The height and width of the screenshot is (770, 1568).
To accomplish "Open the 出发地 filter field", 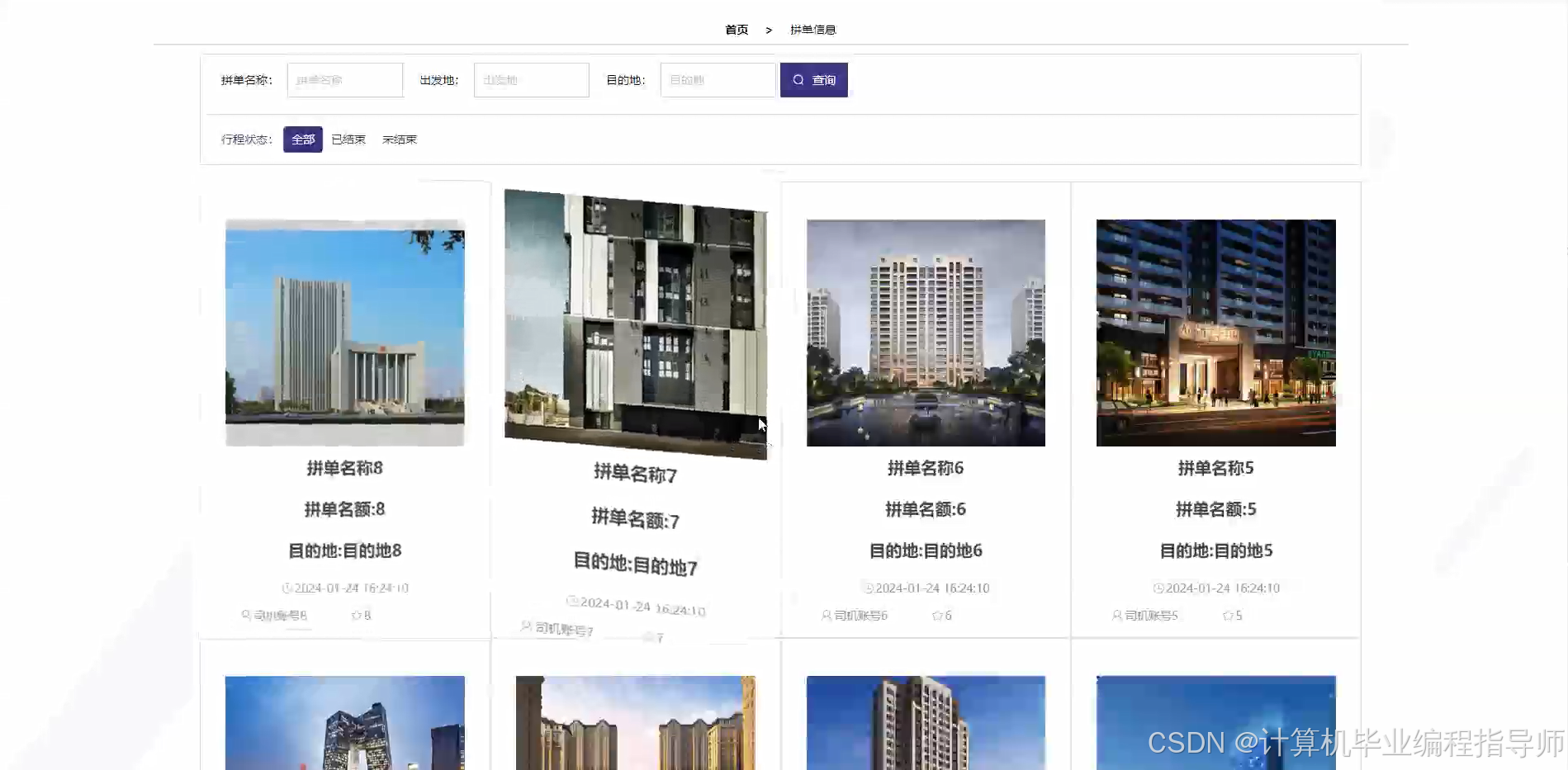I will point(531,79).
